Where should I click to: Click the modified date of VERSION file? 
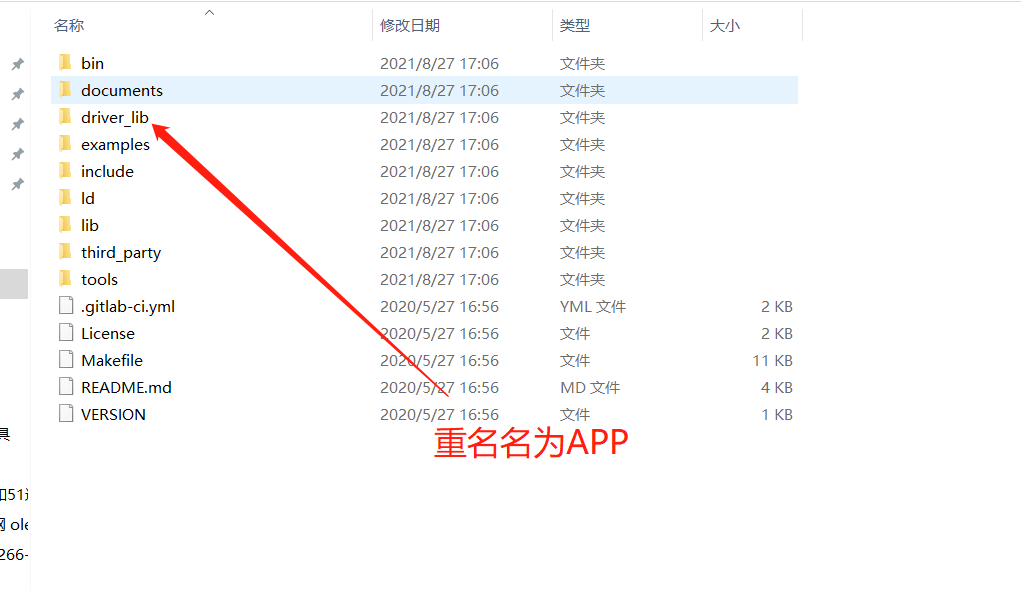(440, 415)
